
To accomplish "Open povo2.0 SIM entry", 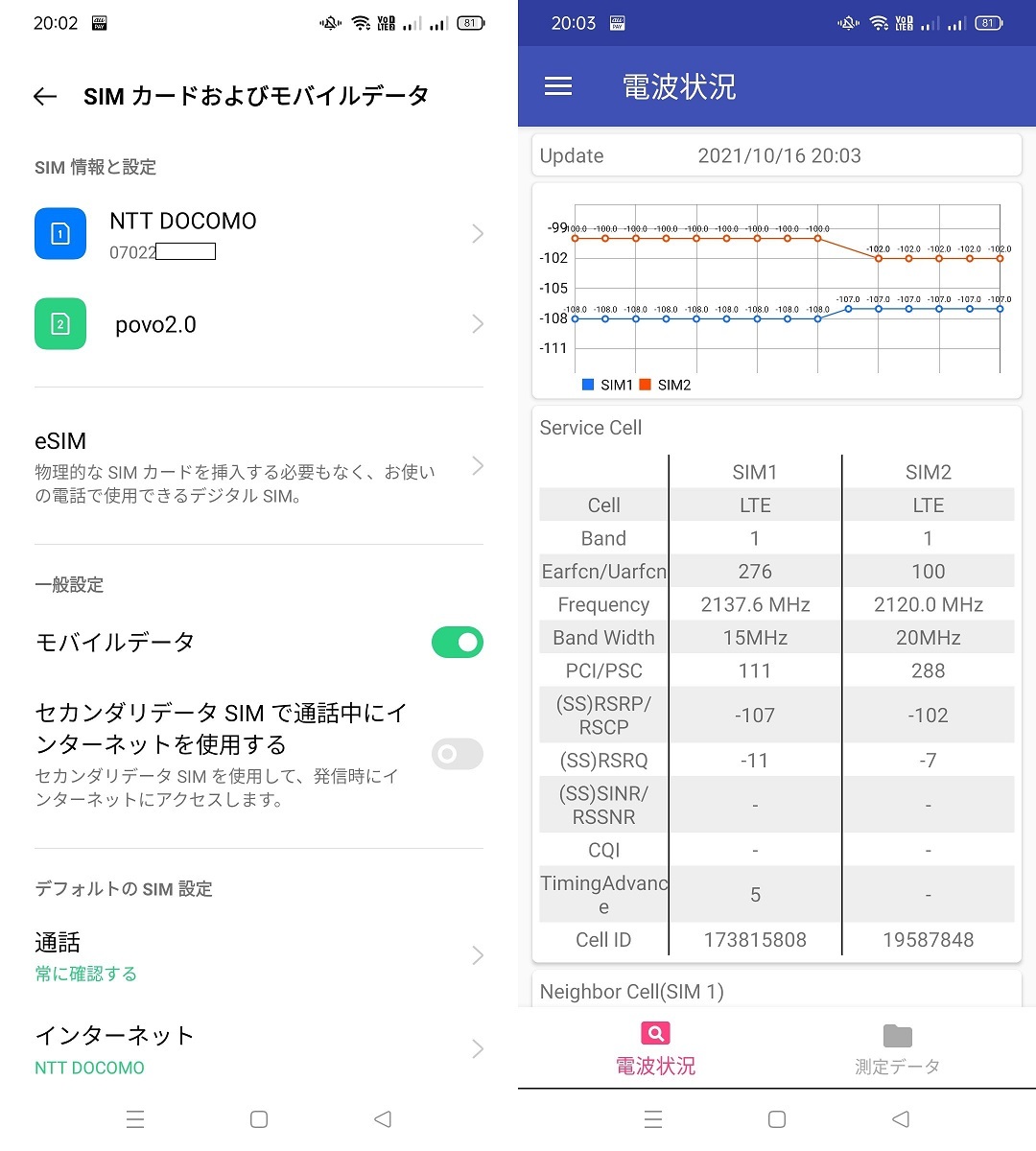I will [259, 324].
